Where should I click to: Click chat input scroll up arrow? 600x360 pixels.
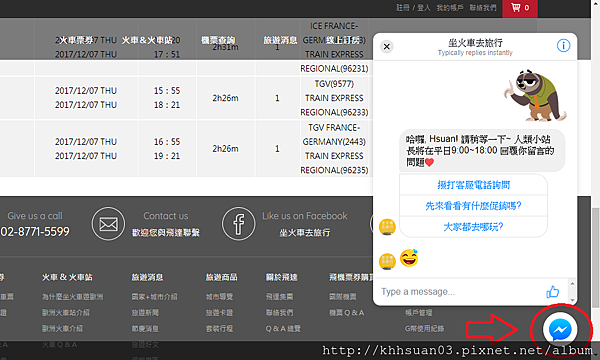(572, 283)
